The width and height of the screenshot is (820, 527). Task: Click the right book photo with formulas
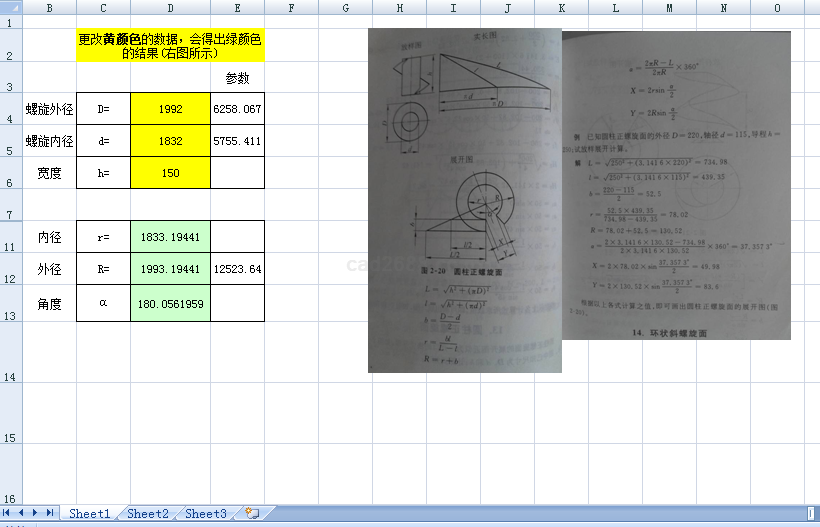(676, 185)
